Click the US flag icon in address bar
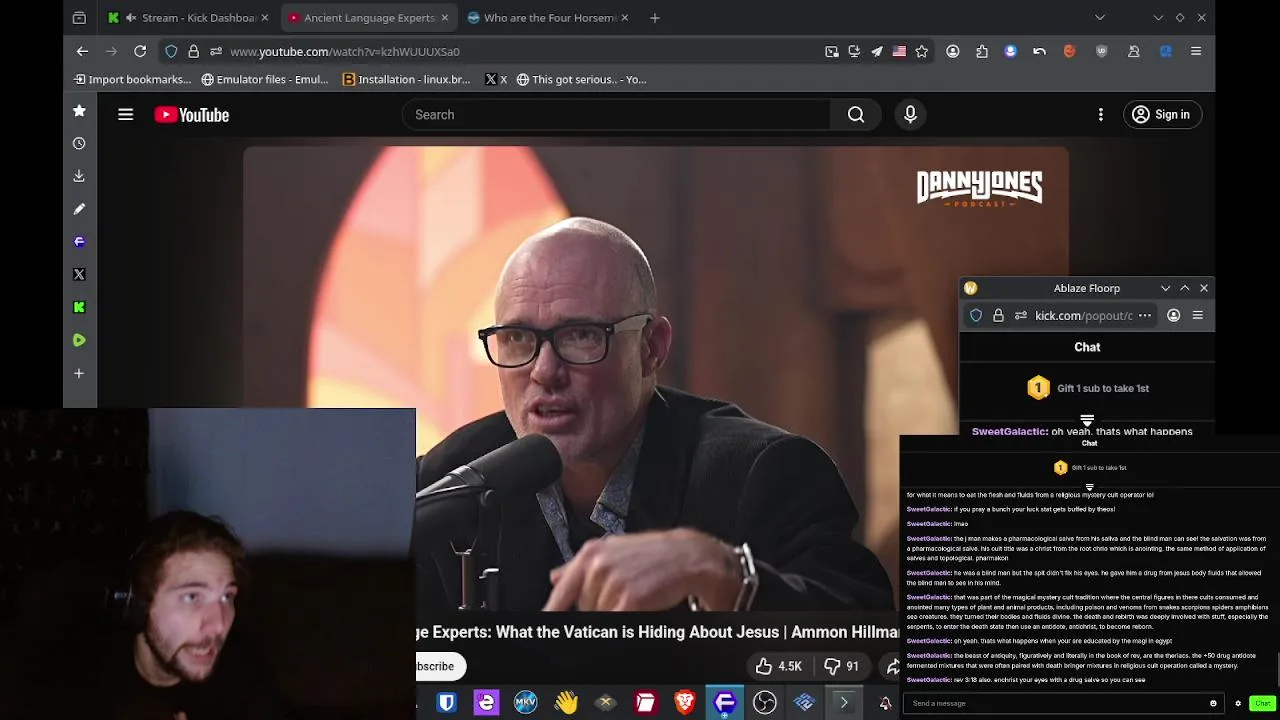Image resolution: width=1280 pixels, height=720 pixels. [x=899, y=51]
